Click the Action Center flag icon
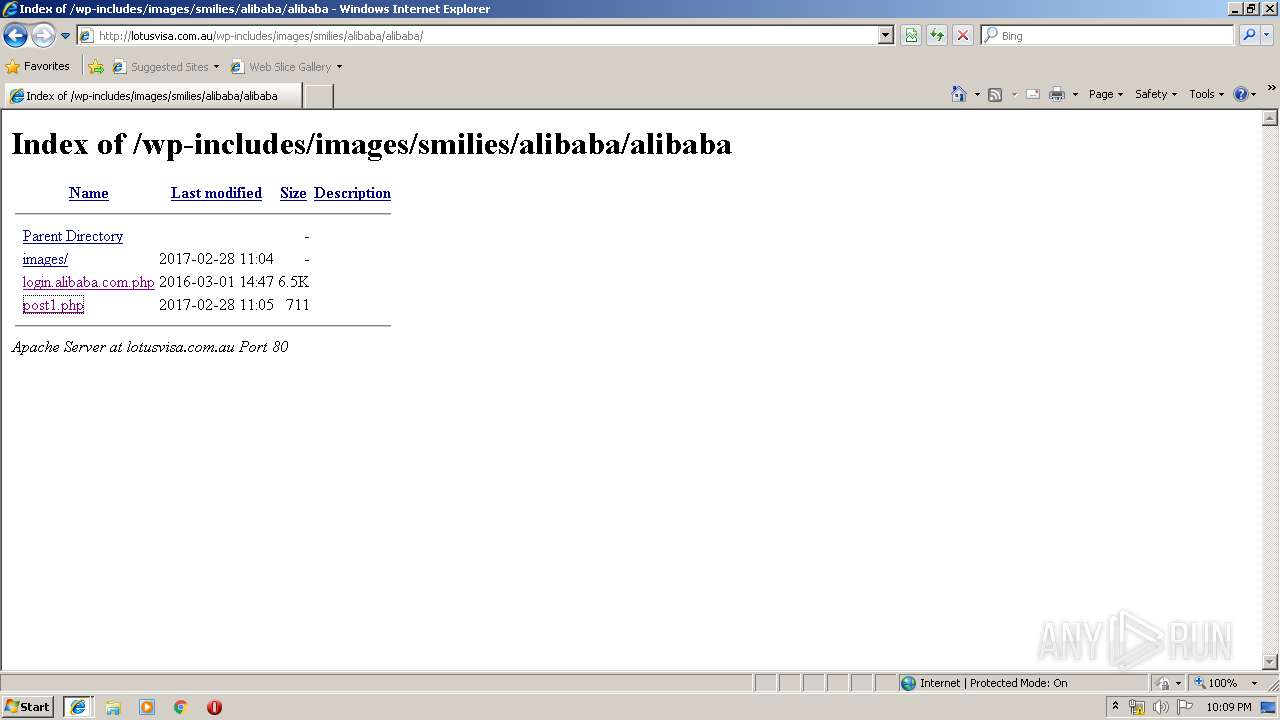The image size is (1280, 720). pyautogui.click(x=1185, y=707)
